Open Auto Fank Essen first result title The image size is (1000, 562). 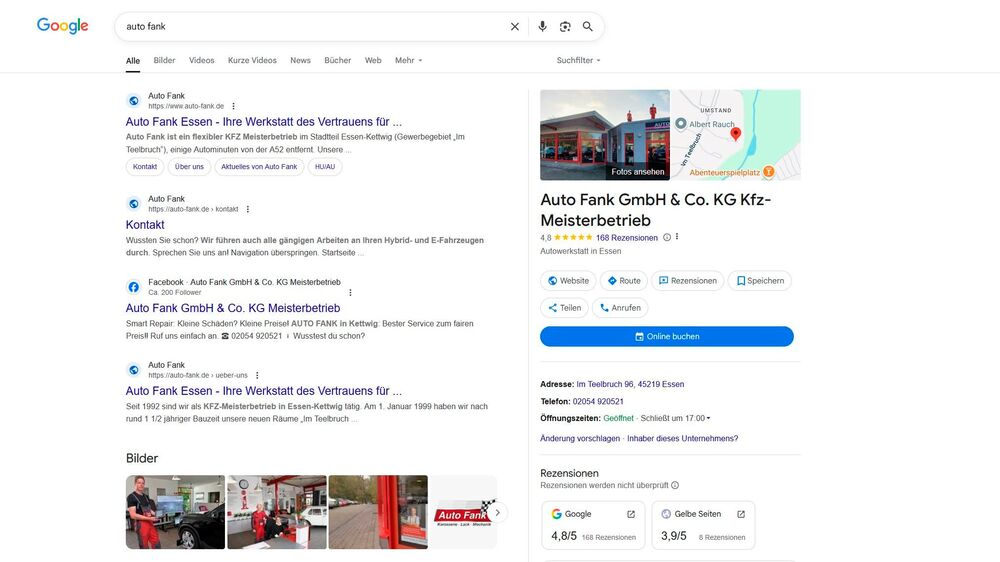263,122
